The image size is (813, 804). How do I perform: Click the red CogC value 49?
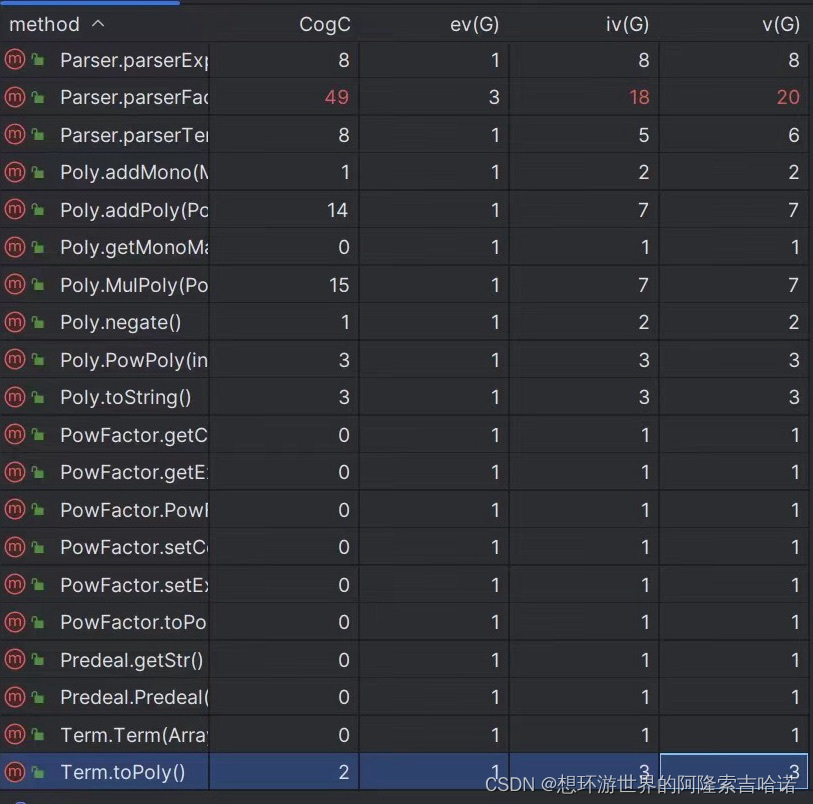[x=337, y=97]
